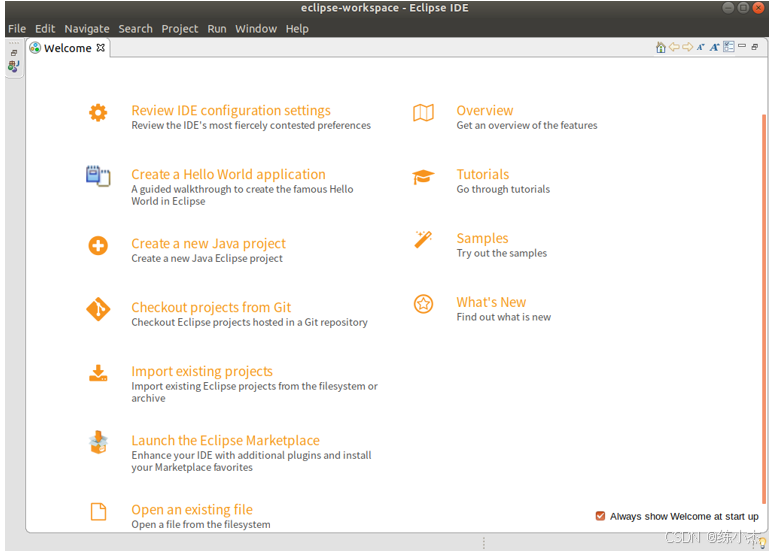769x551 pixels.
Task: Restore the Welcome view from toolbar
Action: 755,47
